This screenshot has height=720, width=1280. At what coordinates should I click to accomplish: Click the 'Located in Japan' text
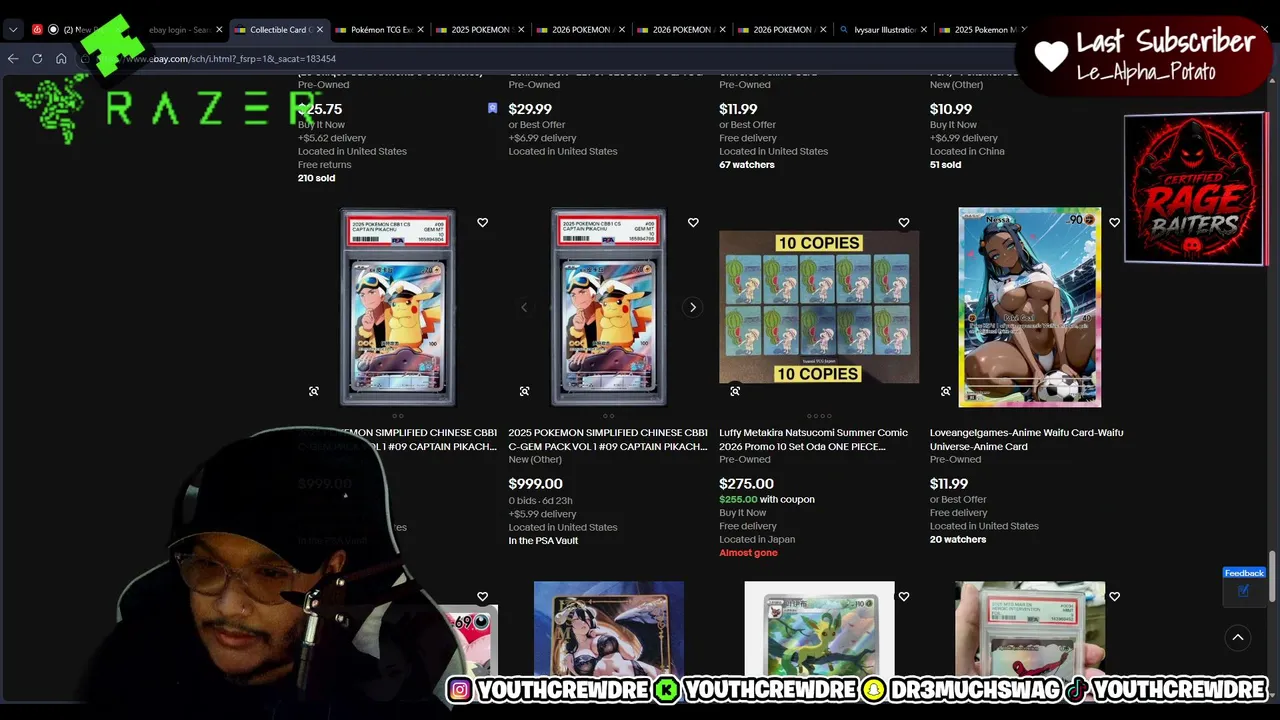click(757, 540)
